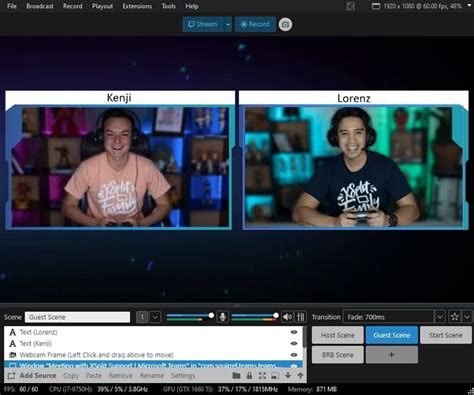Open the Tools menu
This screenshot has width=474, height=395.
click(168, 6)
